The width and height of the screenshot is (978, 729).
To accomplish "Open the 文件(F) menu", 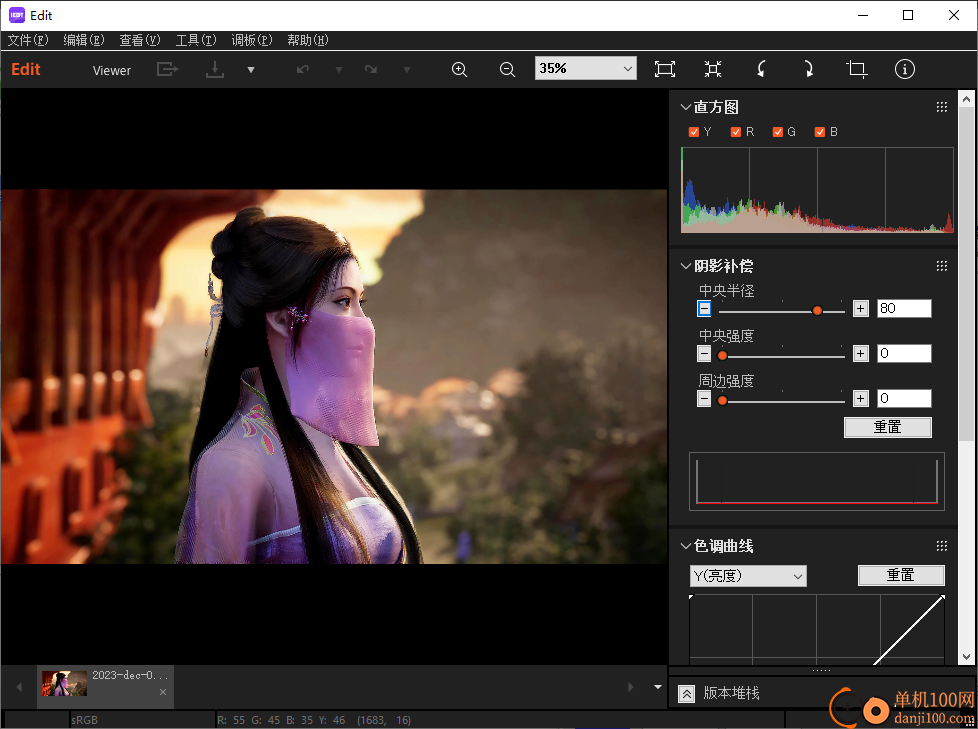I will [x=27, y=41].
